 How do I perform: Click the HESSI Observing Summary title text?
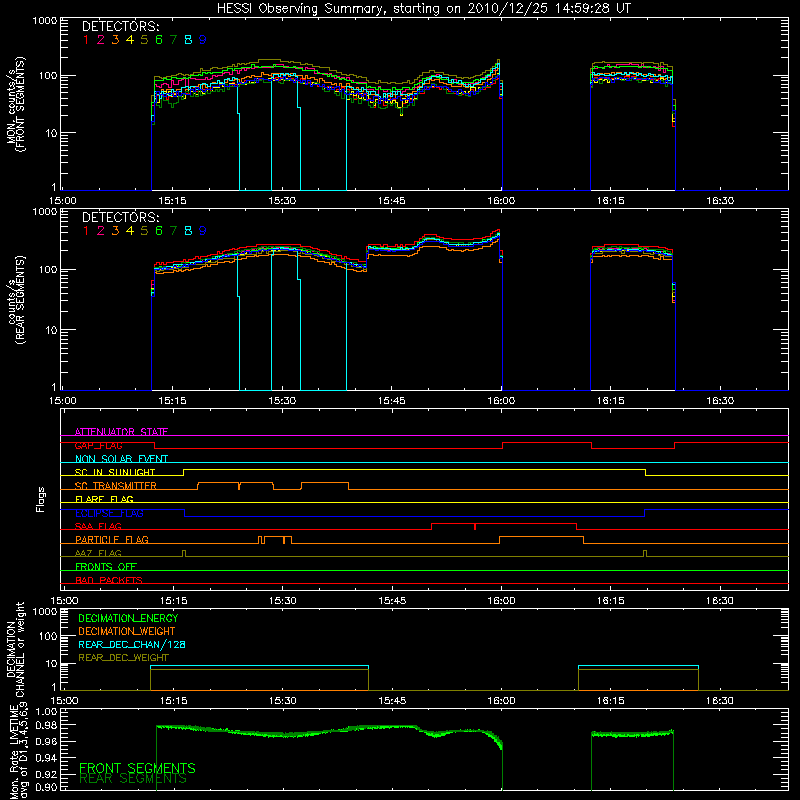tap(424, 8)
